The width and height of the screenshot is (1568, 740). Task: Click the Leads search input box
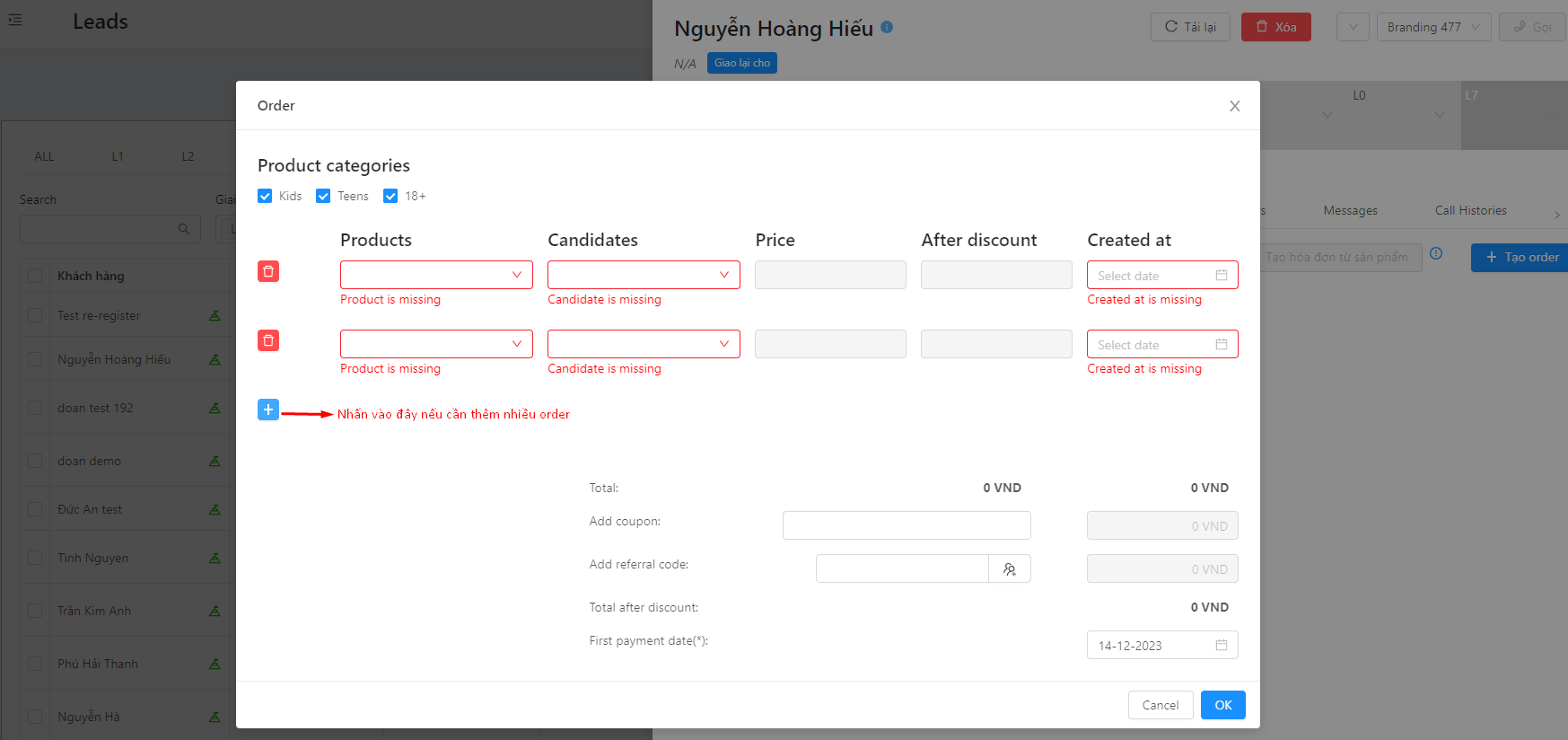109,229
